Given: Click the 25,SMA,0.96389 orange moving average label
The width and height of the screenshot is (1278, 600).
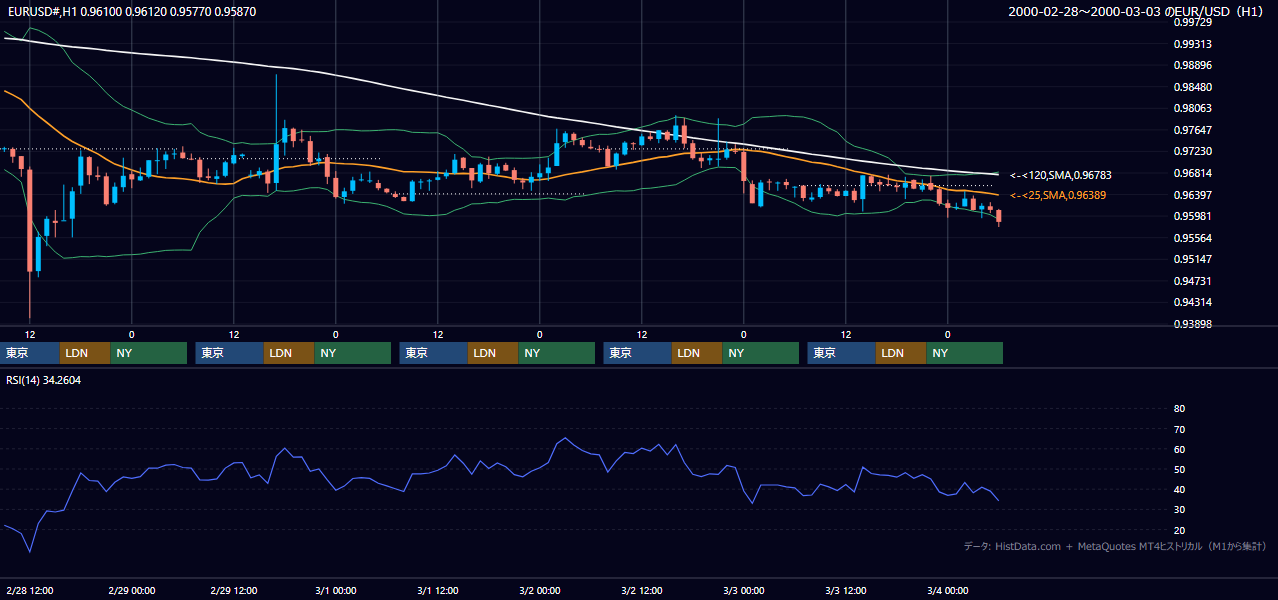Looking at the screenshot, I should click(1058, 195).
